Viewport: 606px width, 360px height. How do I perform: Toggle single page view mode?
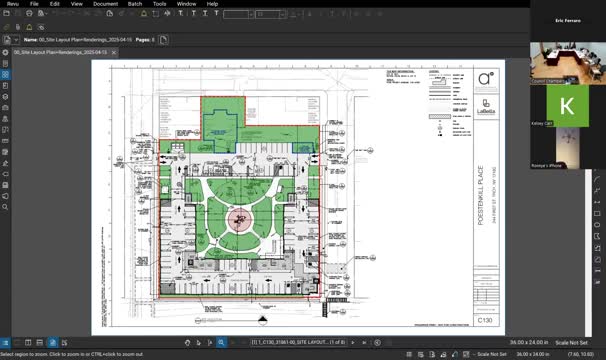(53, 343)
